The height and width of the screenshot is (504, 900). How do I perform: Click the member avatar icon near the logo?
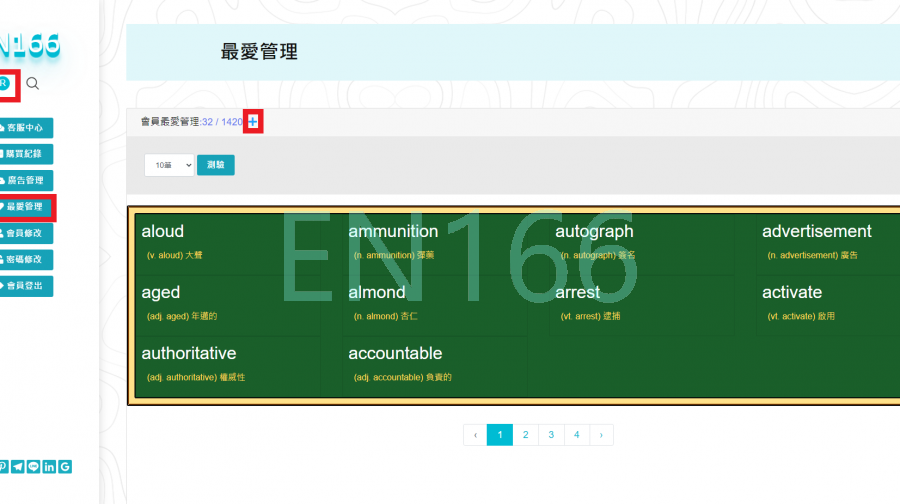click(5, 84)
